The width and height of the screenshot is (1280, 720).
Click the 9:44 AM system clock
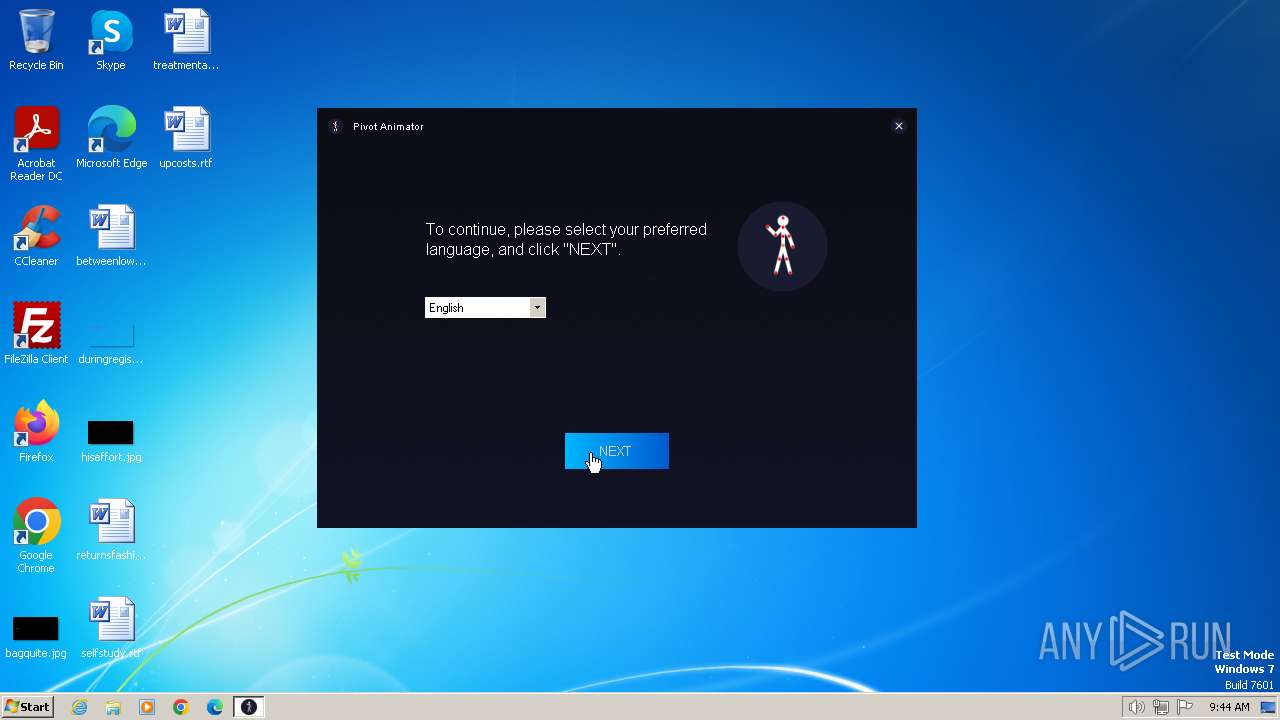pyautogui.click(x=1229, y=707)
